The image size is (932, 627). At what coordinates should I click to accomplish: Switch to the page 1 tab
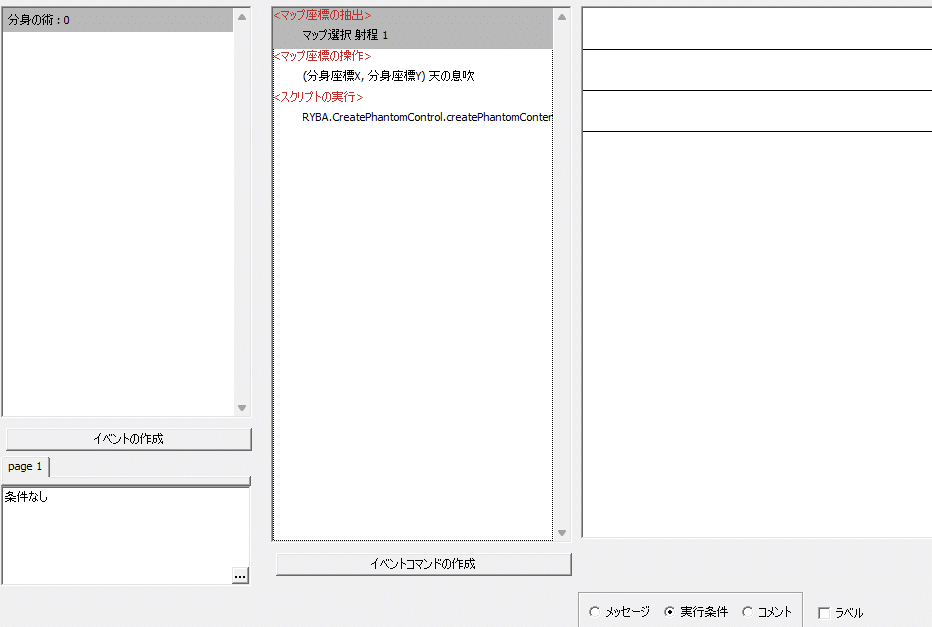pyautogui.click(x=25, y=466)
